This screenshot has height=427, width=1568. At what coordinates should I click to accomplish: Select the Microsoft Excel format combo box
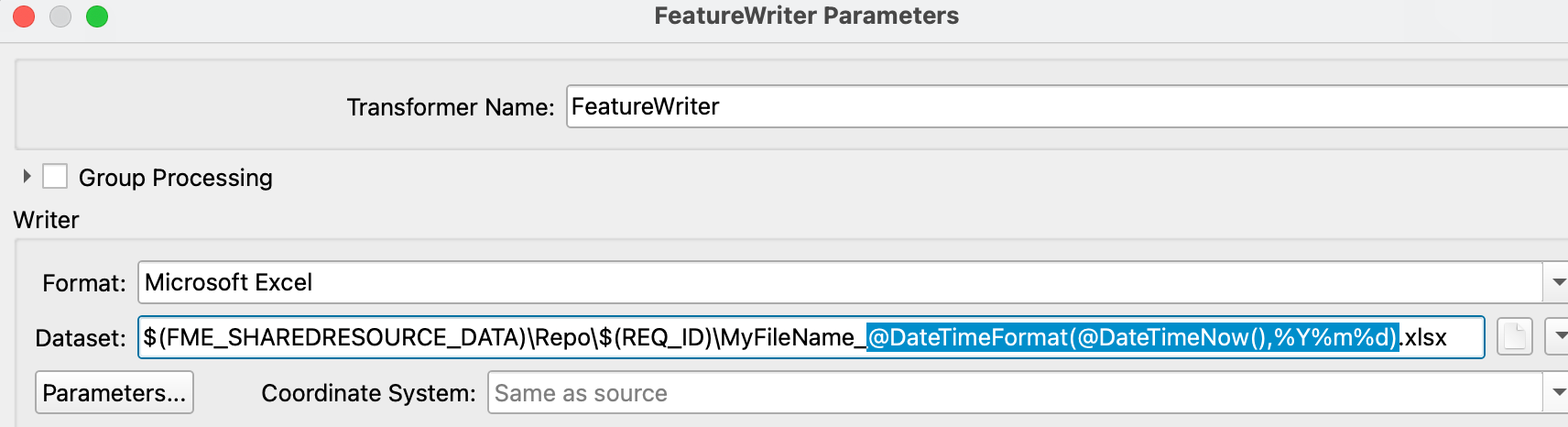[x=840, y=282]
